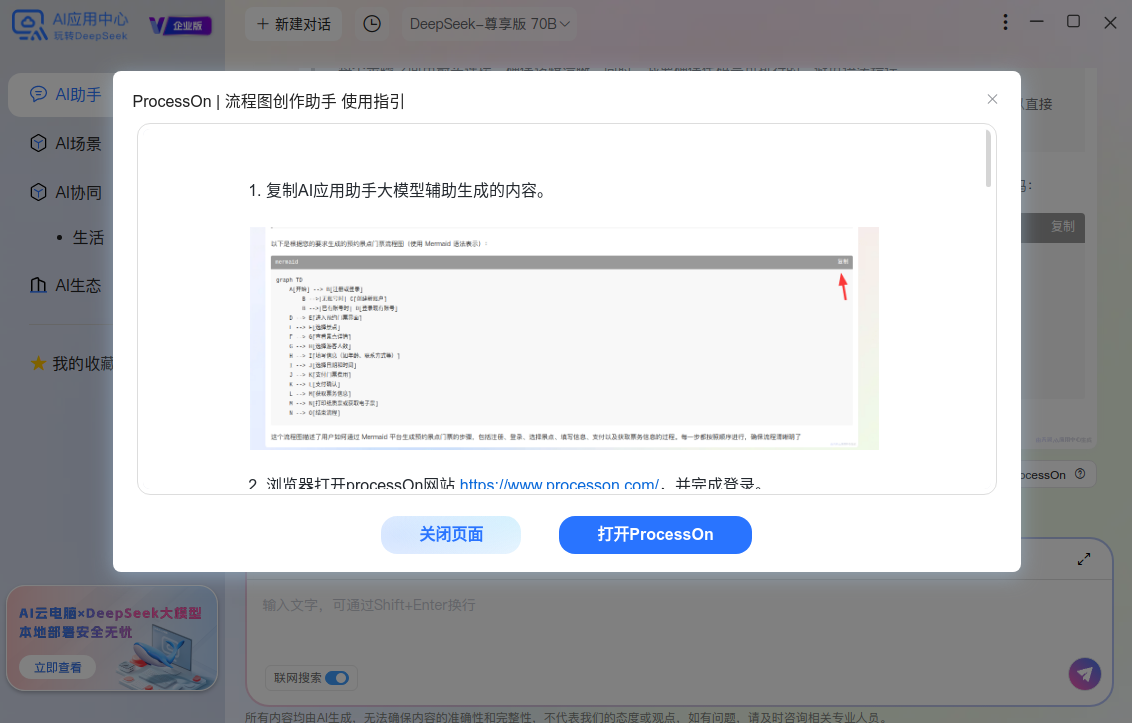Click the ProcessOn help question icon
The image size is (1132, 723).
coord(1080,474)
